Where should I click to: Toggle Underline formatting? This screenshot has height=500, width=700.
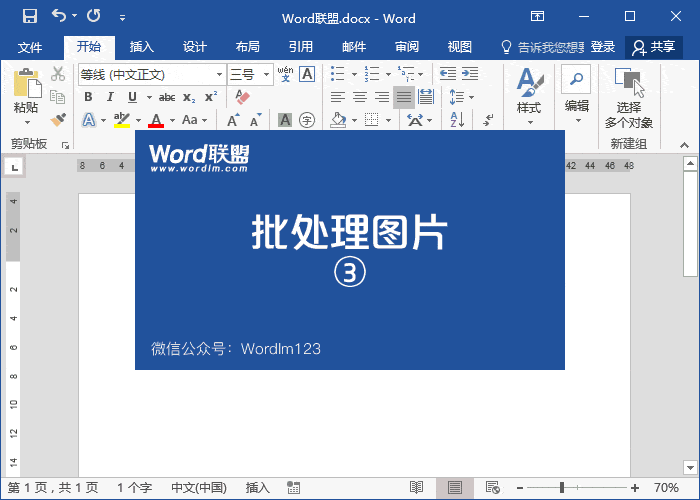pos(132,97)
